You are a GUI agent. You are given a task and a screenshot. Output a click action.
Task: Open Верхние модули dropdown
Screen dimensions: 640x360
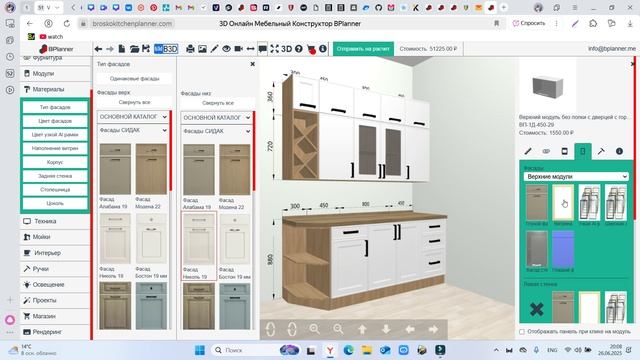coord(576,177)
